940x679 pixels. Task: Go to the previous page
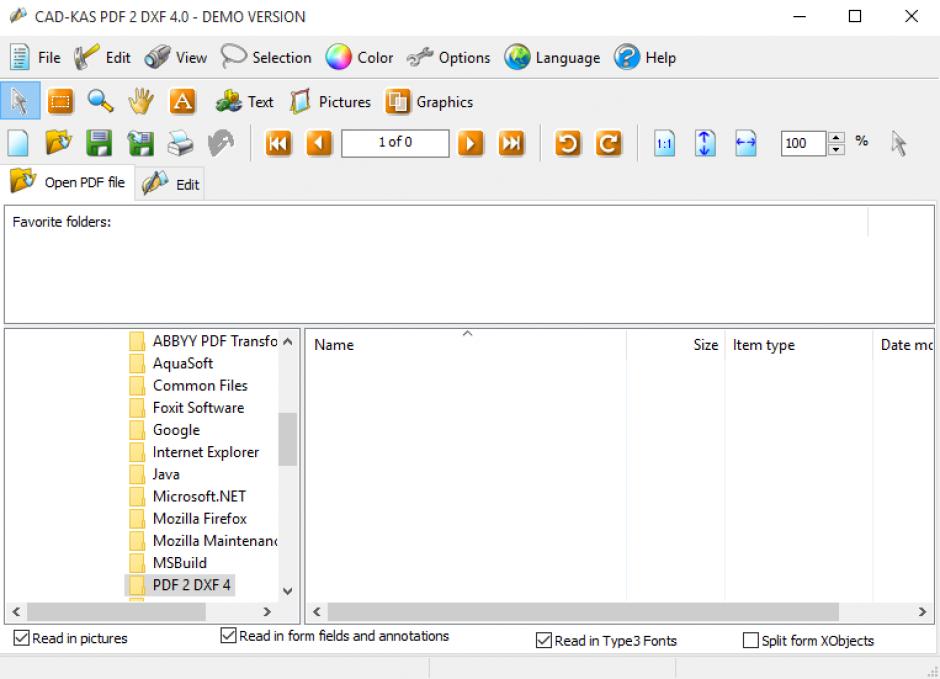pos(319,143)
